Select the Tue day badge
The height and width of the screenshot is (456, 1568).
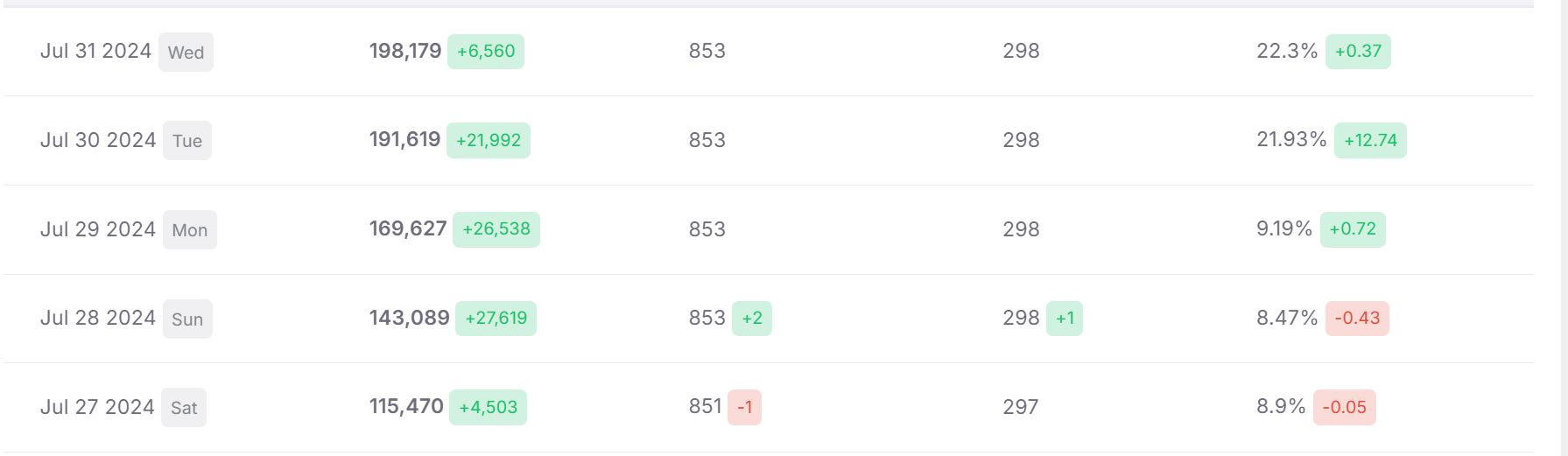pyautogui.click(x=186, y=141)
